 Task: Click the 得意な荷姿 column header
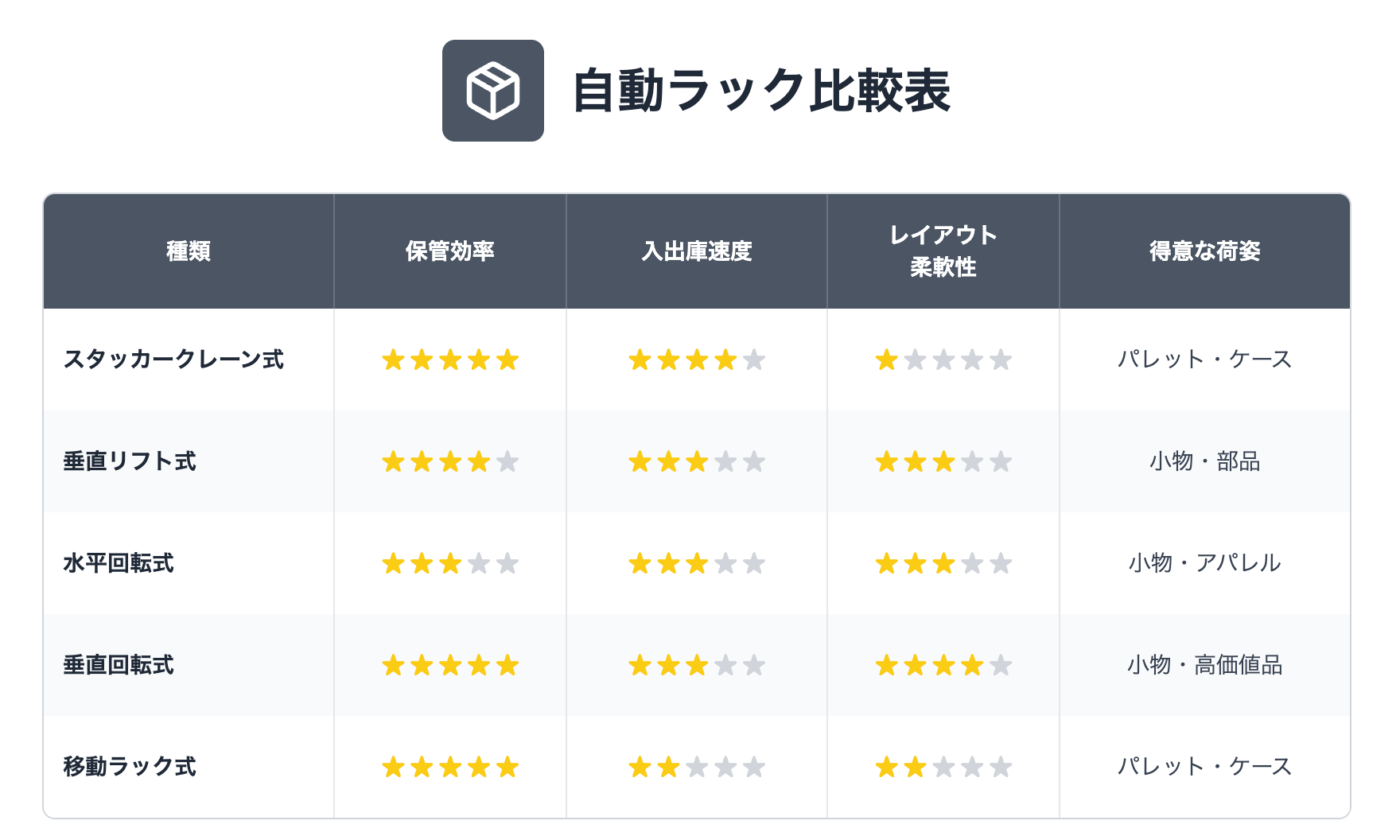point(1205,251)
